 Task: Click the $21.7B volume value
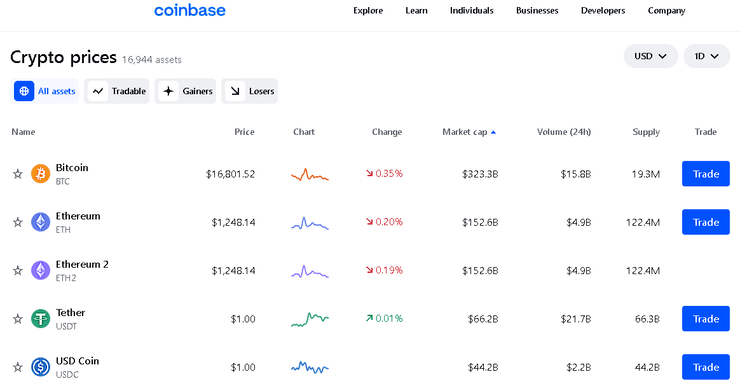point(576,319)
